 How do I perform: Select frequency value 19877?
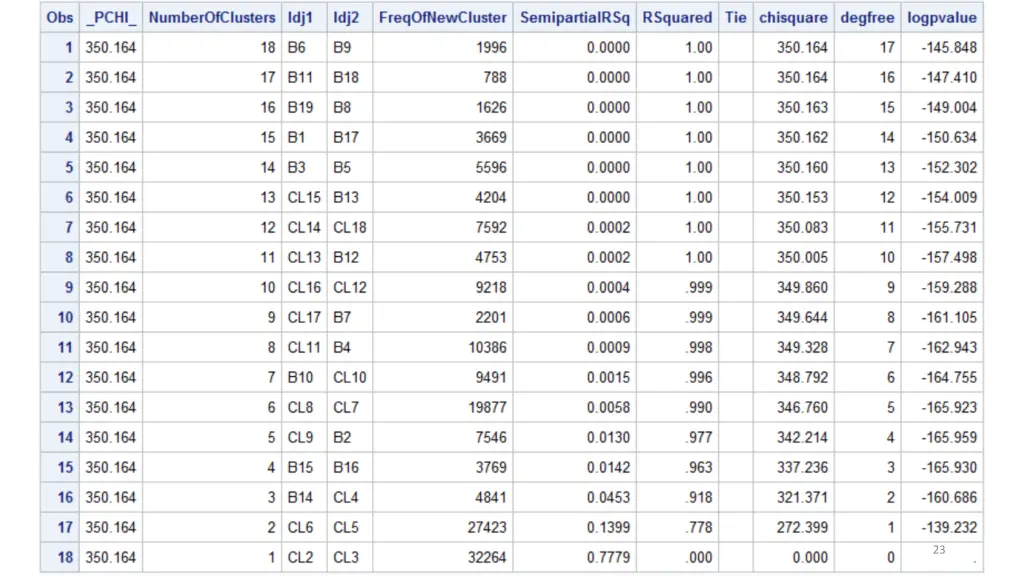coord(487,408)
